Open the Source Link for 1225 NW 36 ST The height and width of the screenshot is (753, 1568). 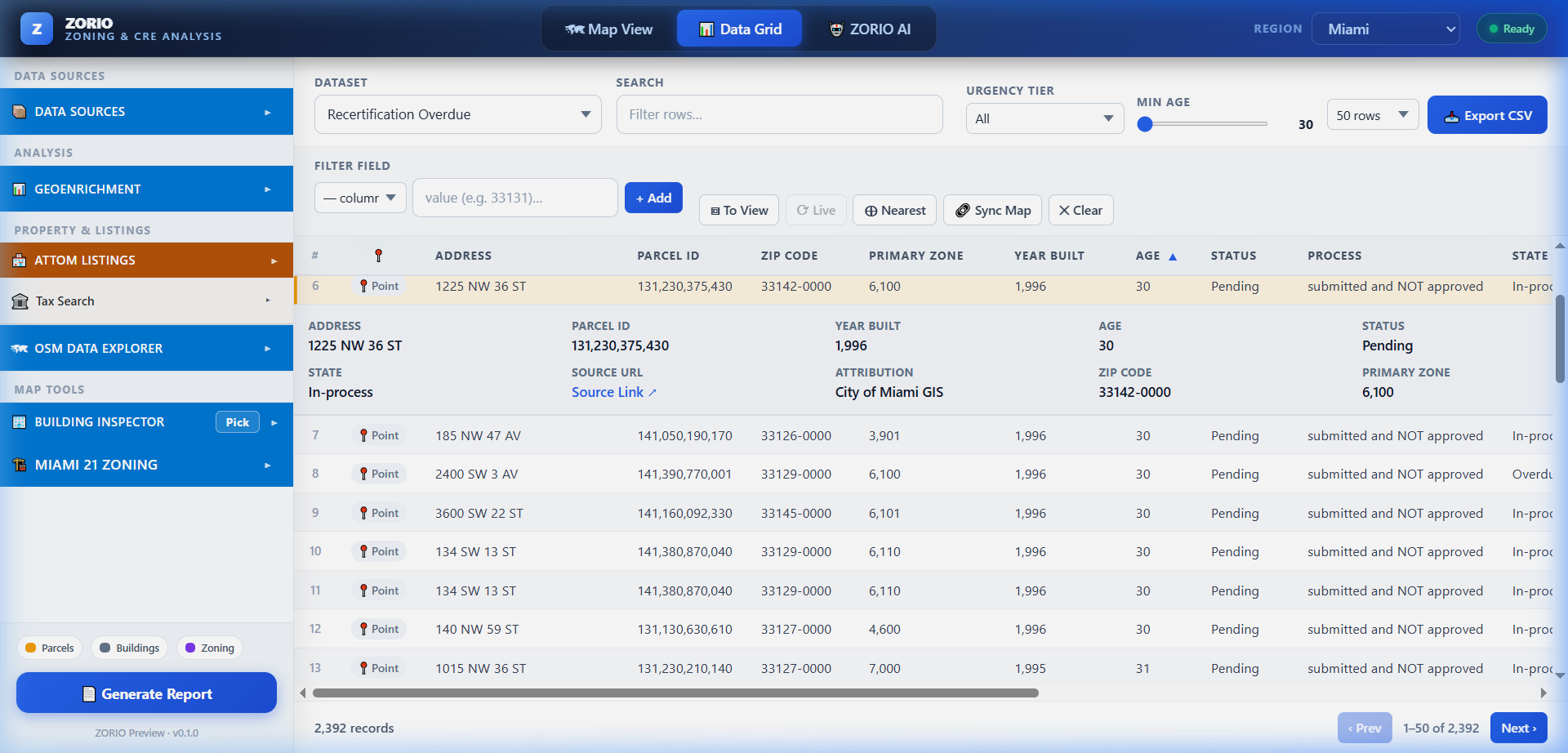pyautogui.click(x=614, y=392)
